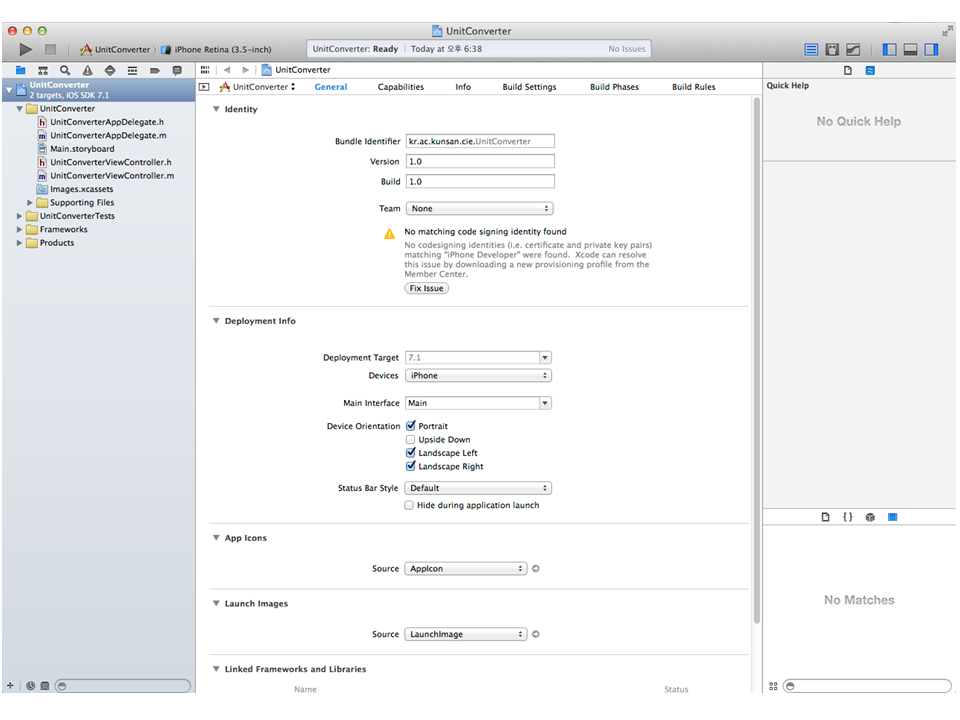Click the Stop button in toolbar

(x=50, y=49)
